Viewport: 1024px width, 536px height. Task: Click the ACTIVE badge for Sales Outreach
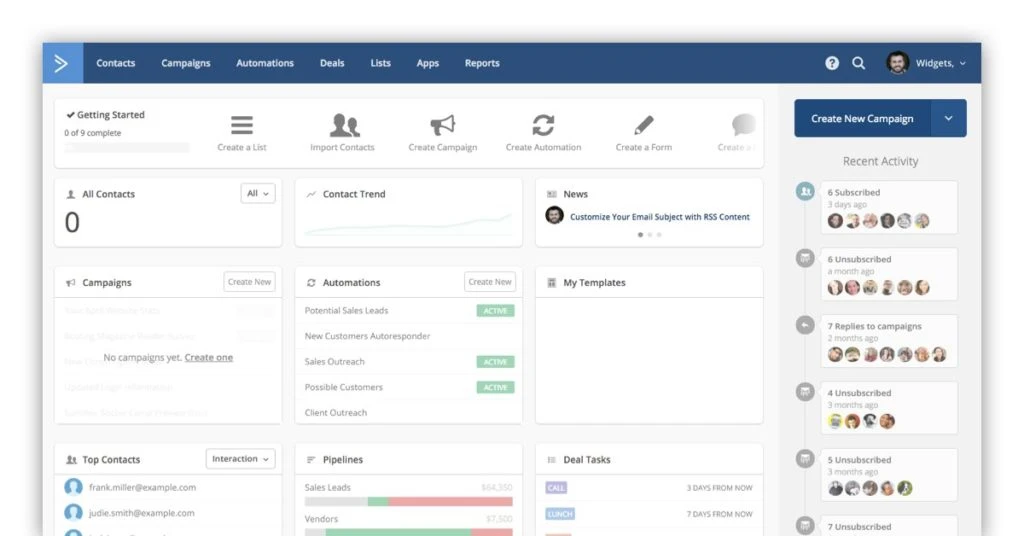[495, 362]
